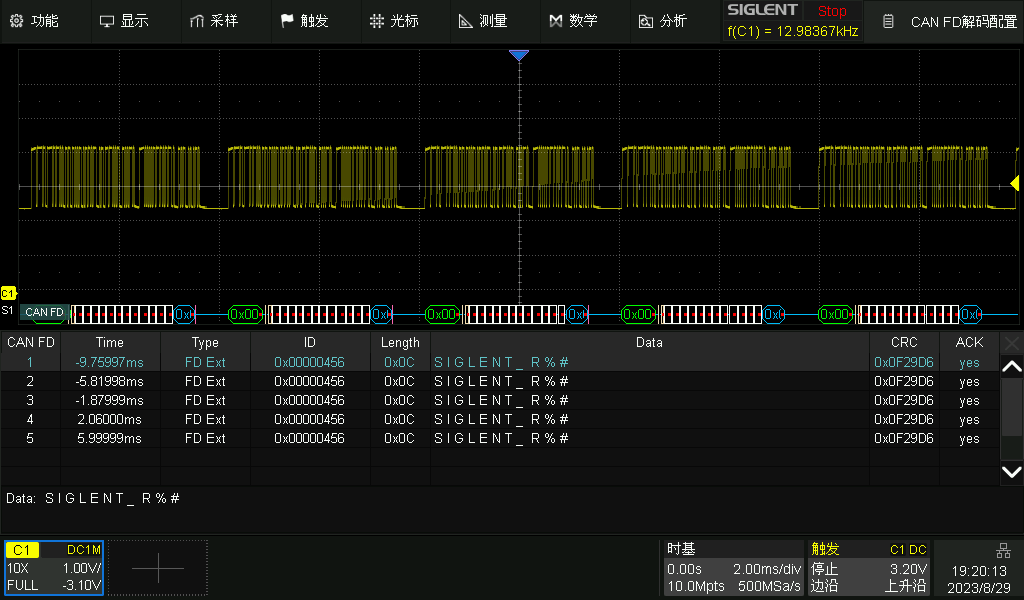The height and width of the screenshot is (600, 1024).
Task: Click the yellow trigger level arrow
Action: point(1014,184)
